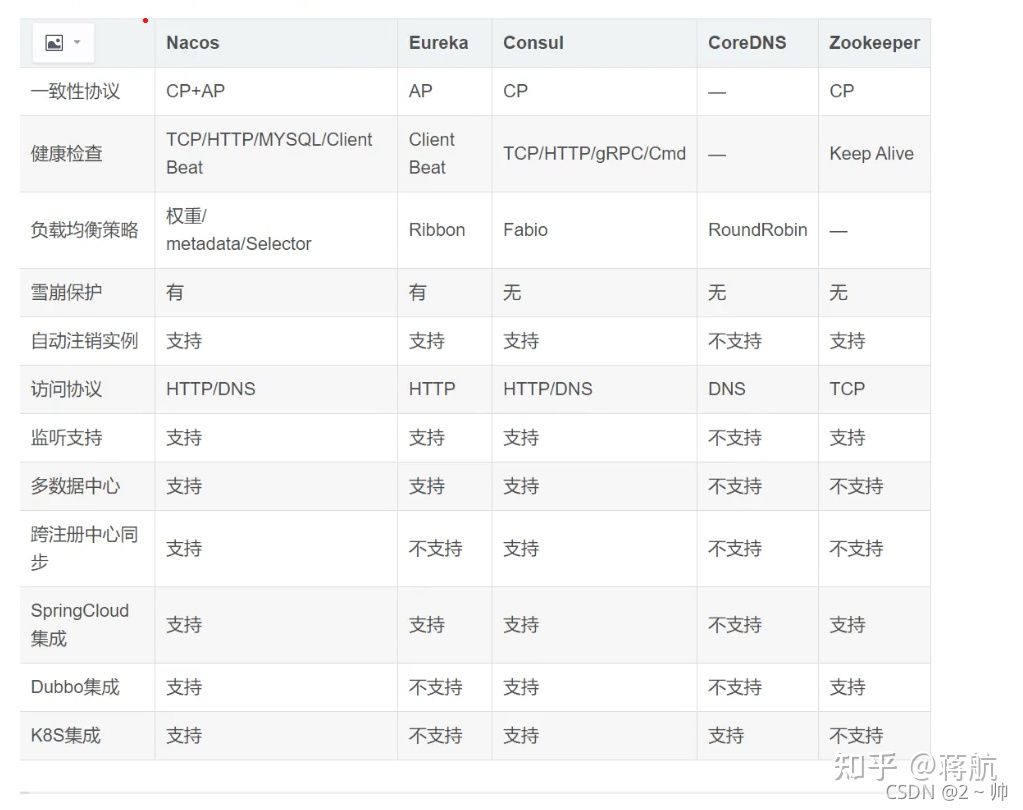This screenshot has width=1023, height=810.
Task: Click the 负载均衡策略 row label
Action: click(84, 230)
